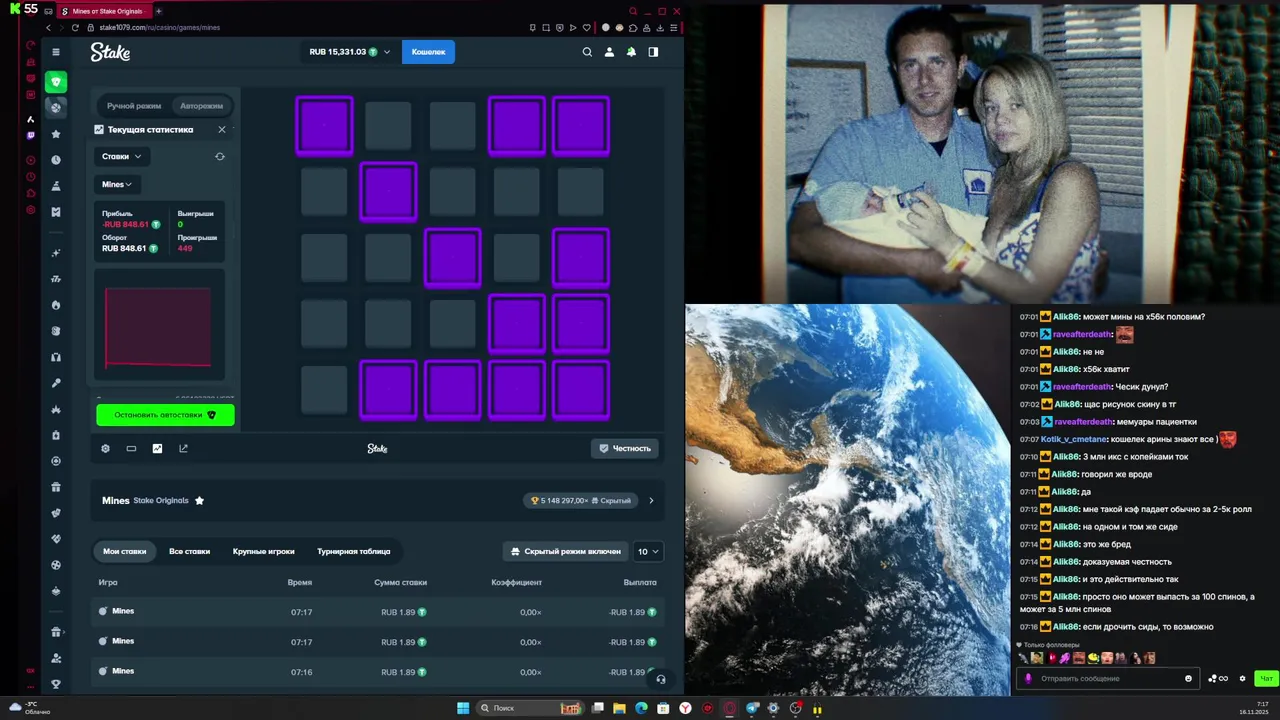Screen dimensions: 1280x720
Task: Select the 'Мои ставки' tab
Action: point(125,551)
